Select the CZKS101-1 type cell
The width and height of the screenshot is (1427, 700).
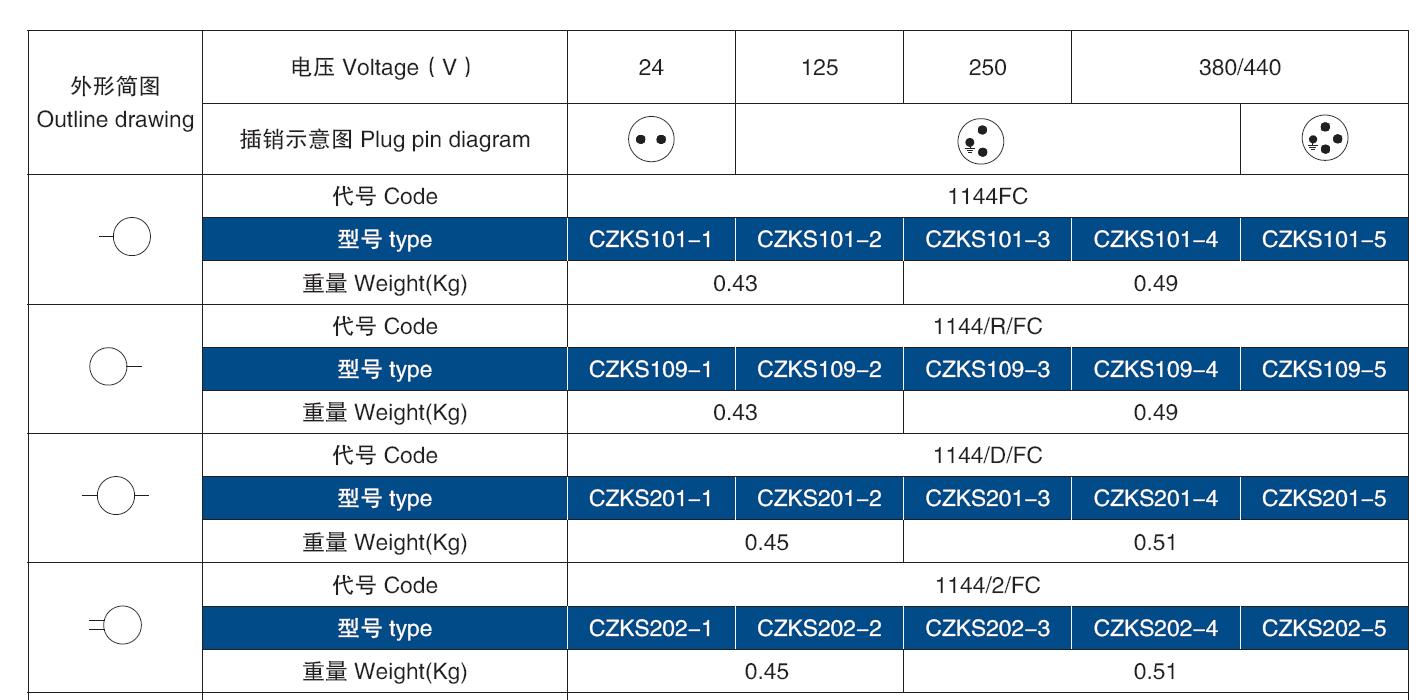[651, 240]
